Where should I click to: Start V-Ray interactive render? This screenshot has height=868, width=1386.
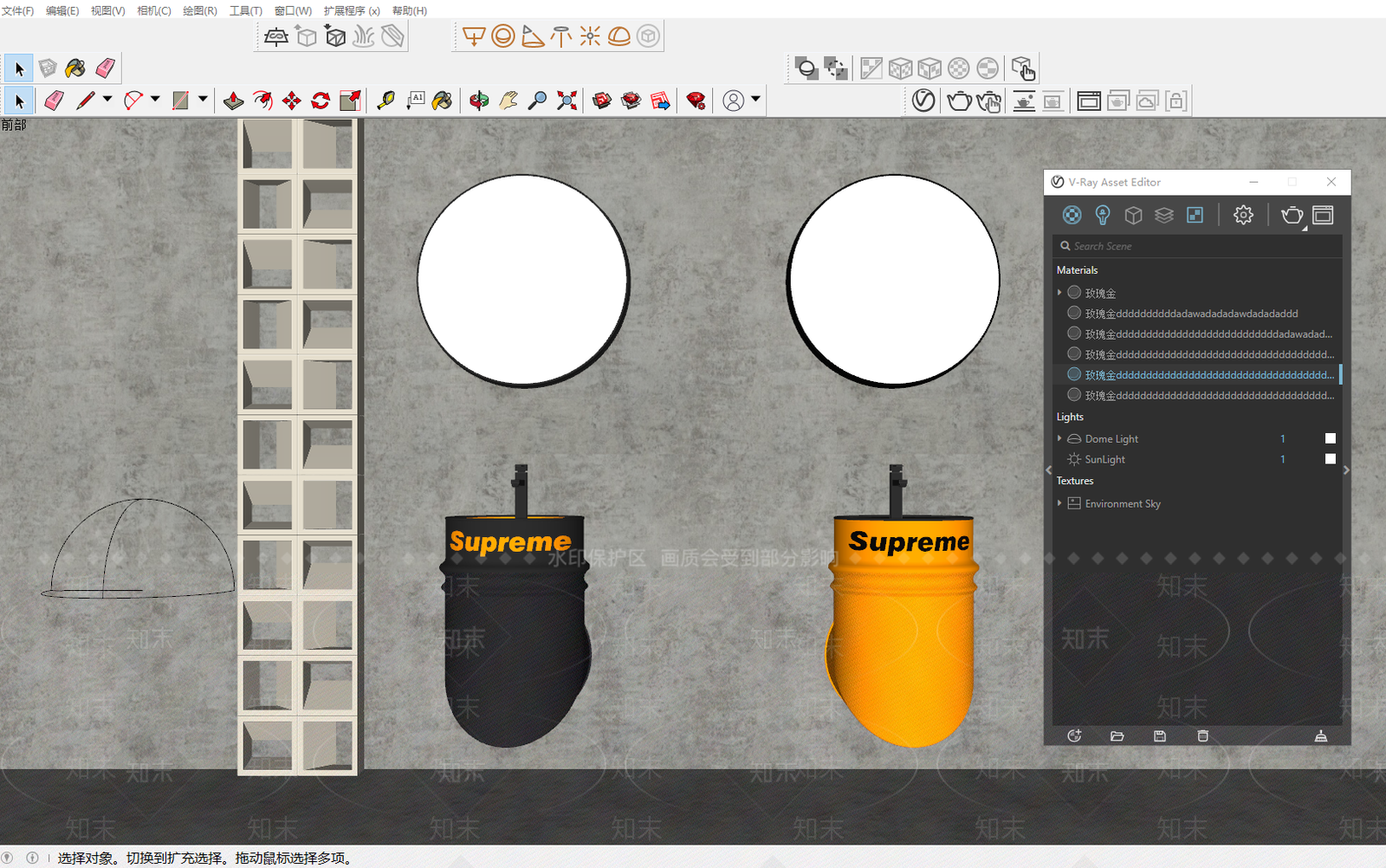click(988, 101)
